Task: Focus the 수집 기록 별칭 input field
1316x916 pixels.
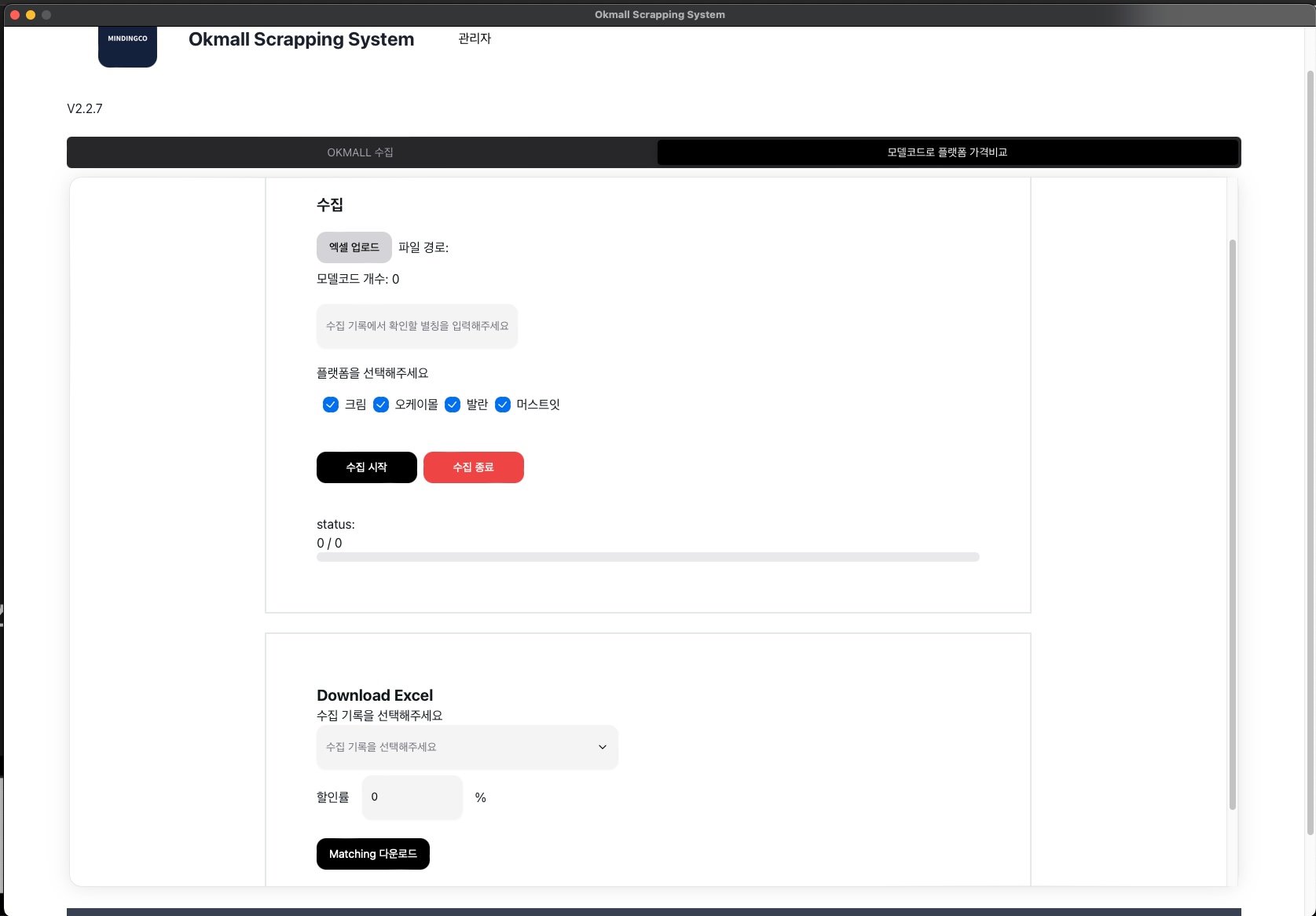Action: 416,326
